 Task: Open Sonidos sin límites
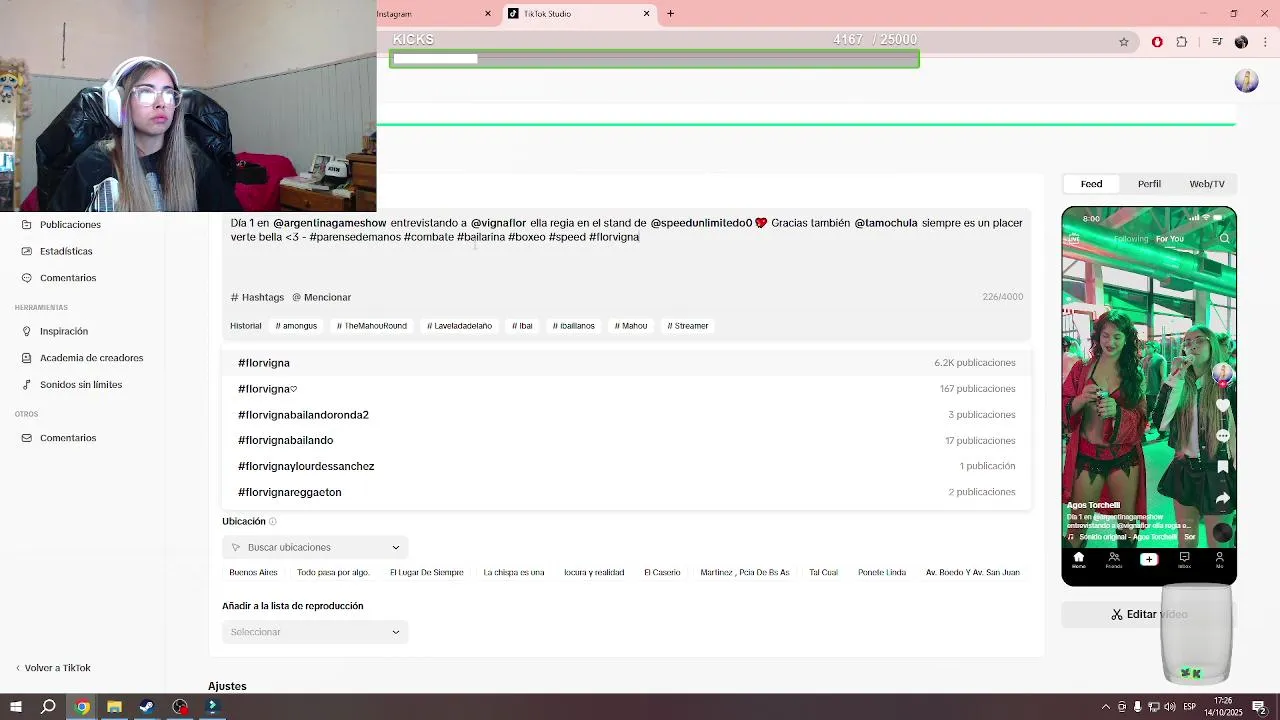click(x=72, y=385)
